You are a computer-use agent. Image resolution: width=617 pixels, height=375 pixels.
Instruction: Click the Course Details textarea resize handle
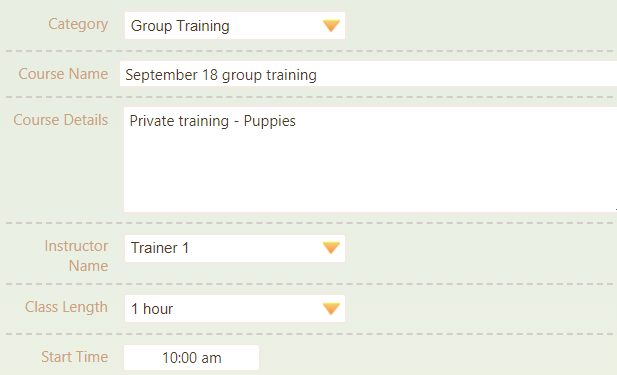pos(615,210)
